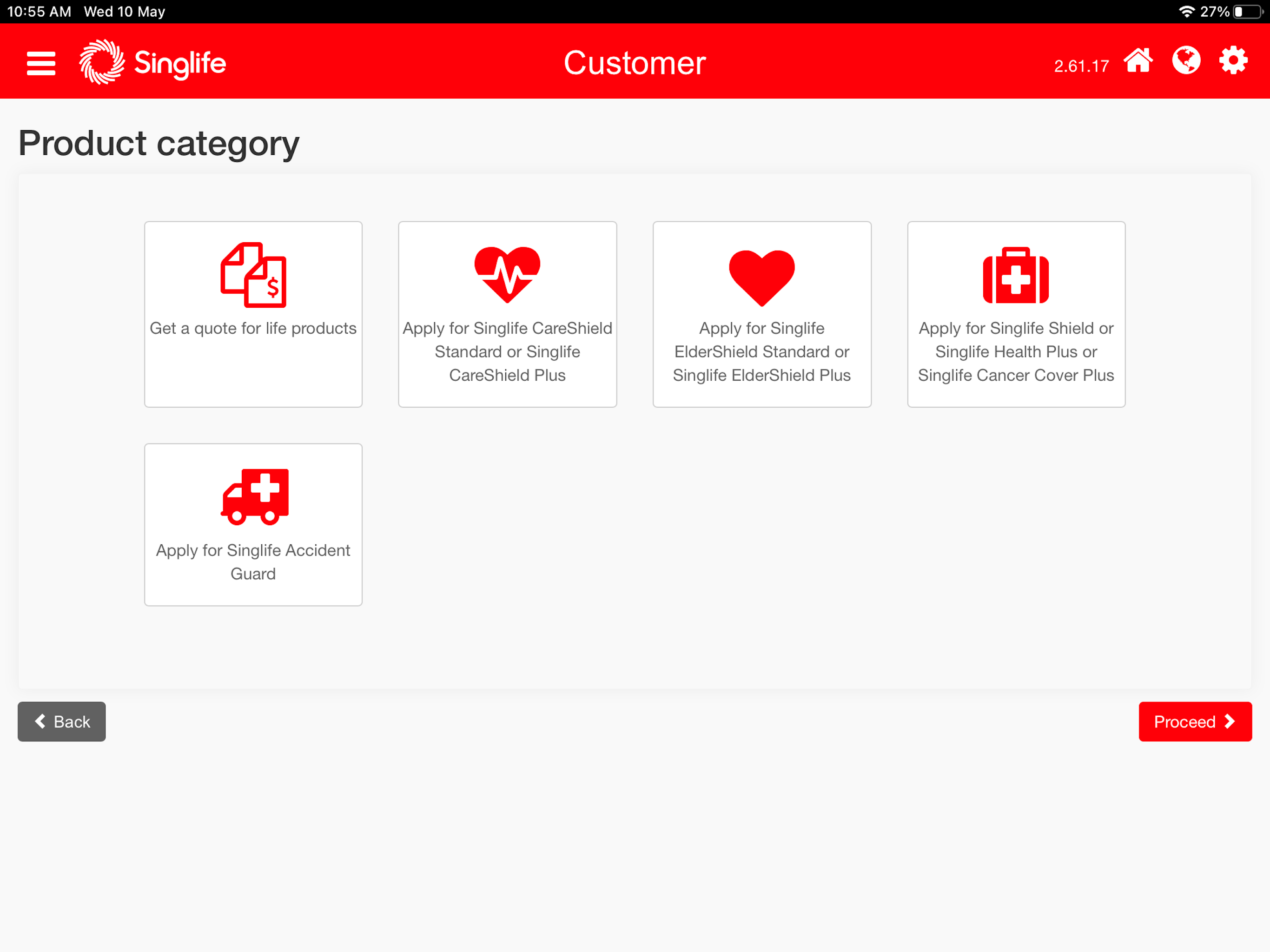Image resolution: width=1270 pixels, height=952 pixels.
Task: Choose 'Apply for Singlife Accident Guard' label
Action: click(x=253, y=562)
